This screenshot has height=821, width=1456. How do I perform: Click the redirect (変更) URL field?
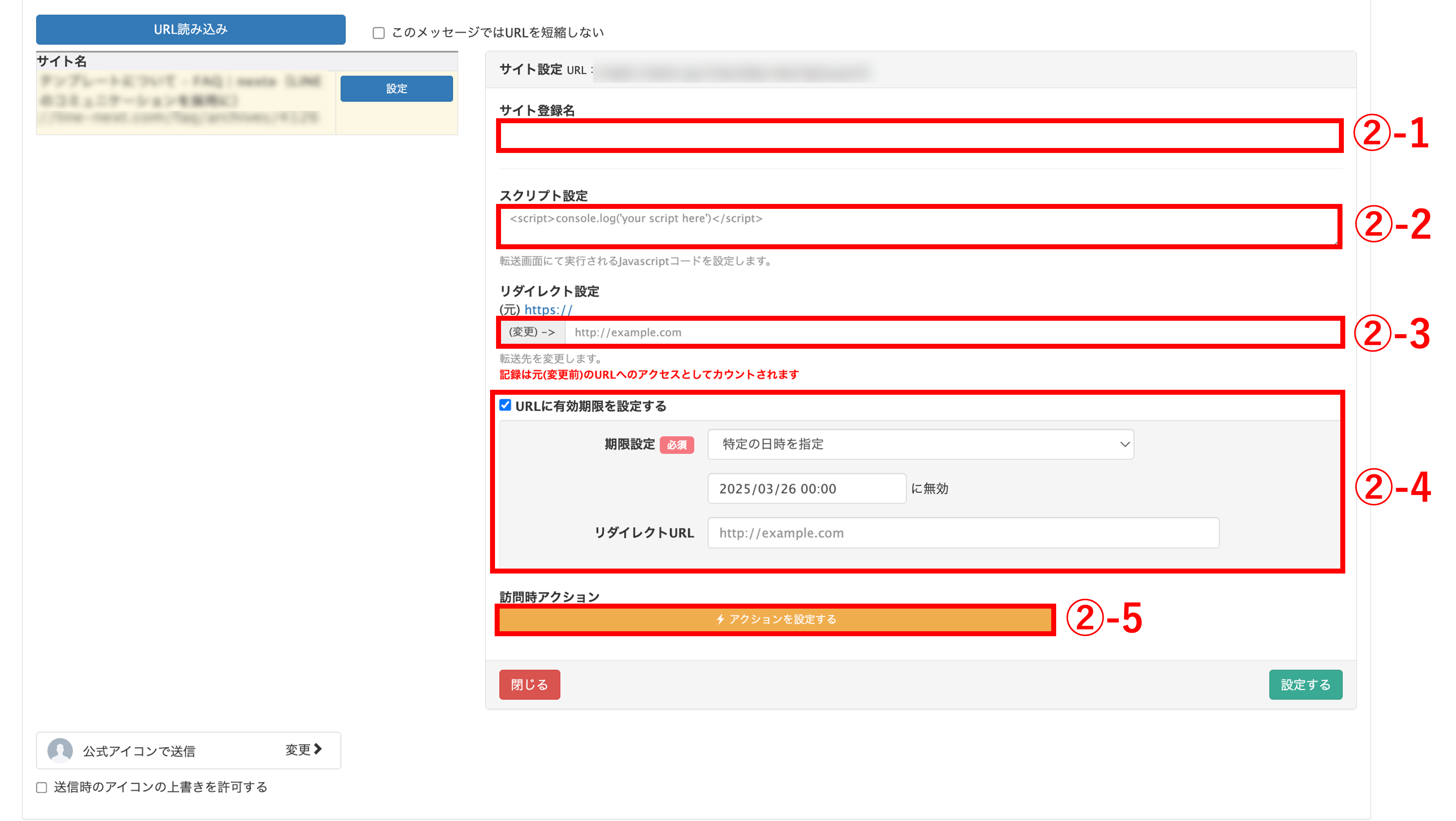point(953,332)
